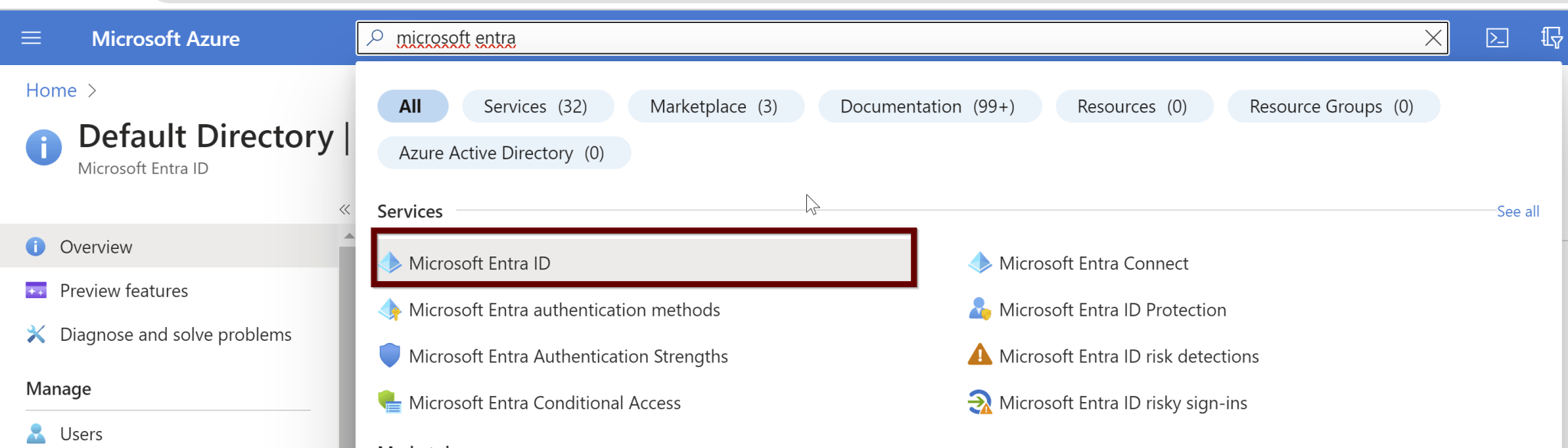The height and width of the screenshot is (448, 1568).
Task: Open Microsoft Entra Connect
Action: click(x=1093, y=263)
